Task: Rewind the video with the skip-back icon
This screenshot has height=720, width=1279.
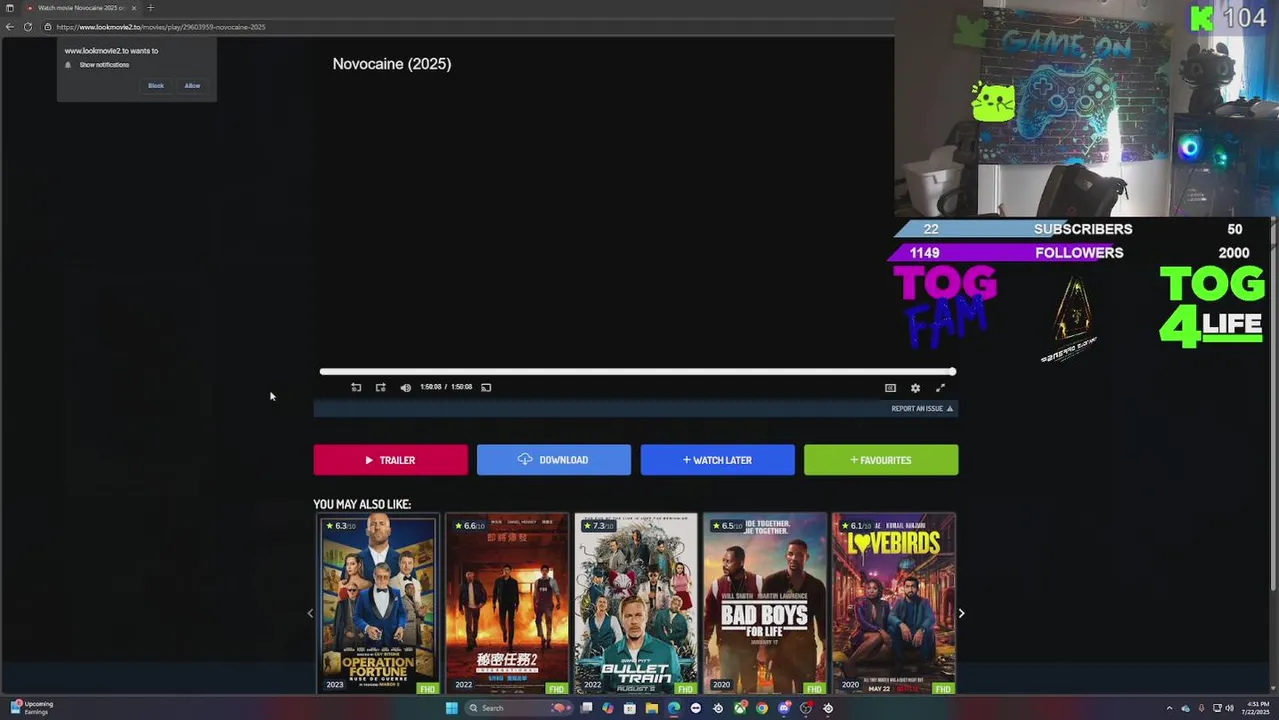Action: coord(356,387)
